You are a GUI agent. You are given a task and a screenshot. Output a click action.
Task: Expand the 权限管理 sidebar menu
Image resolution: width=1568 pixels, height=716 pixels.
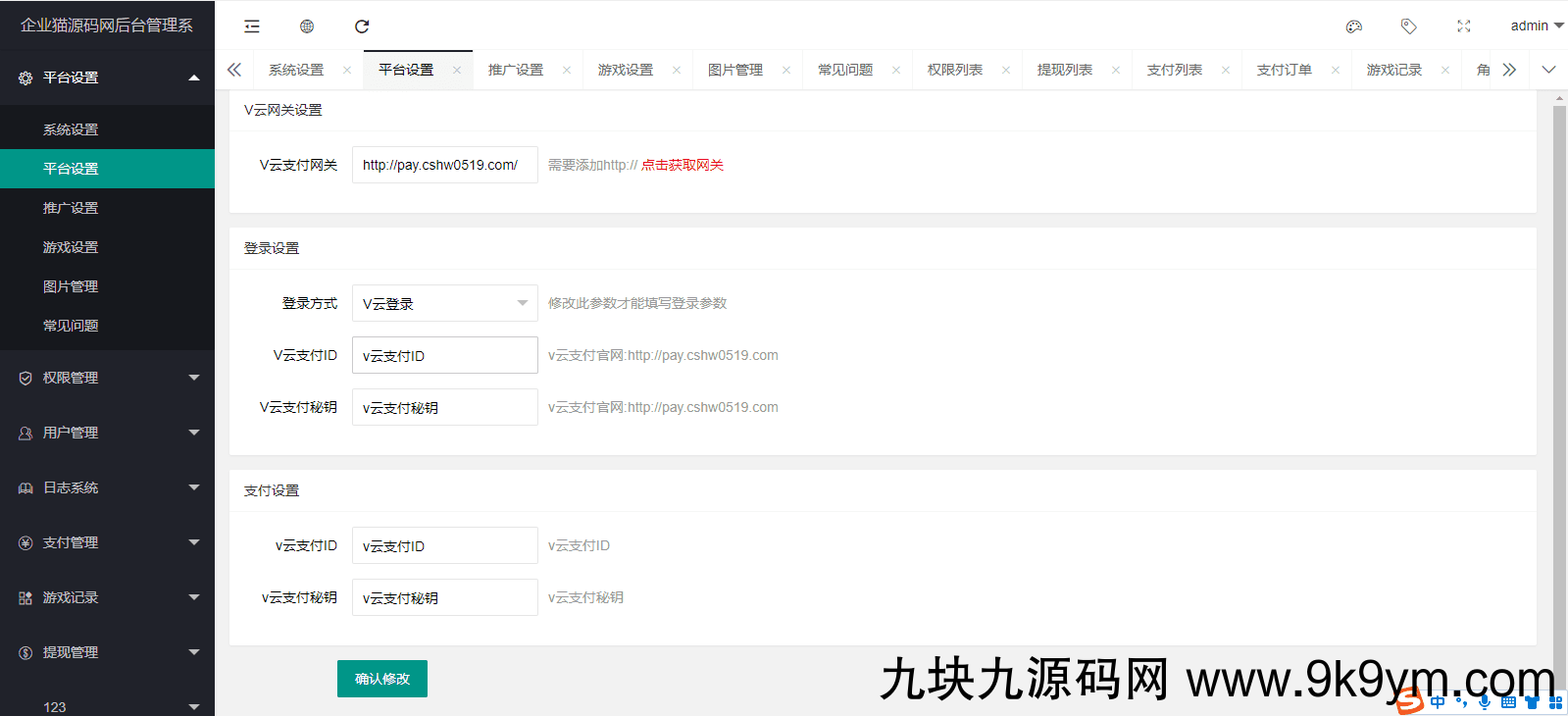[107, 378]
